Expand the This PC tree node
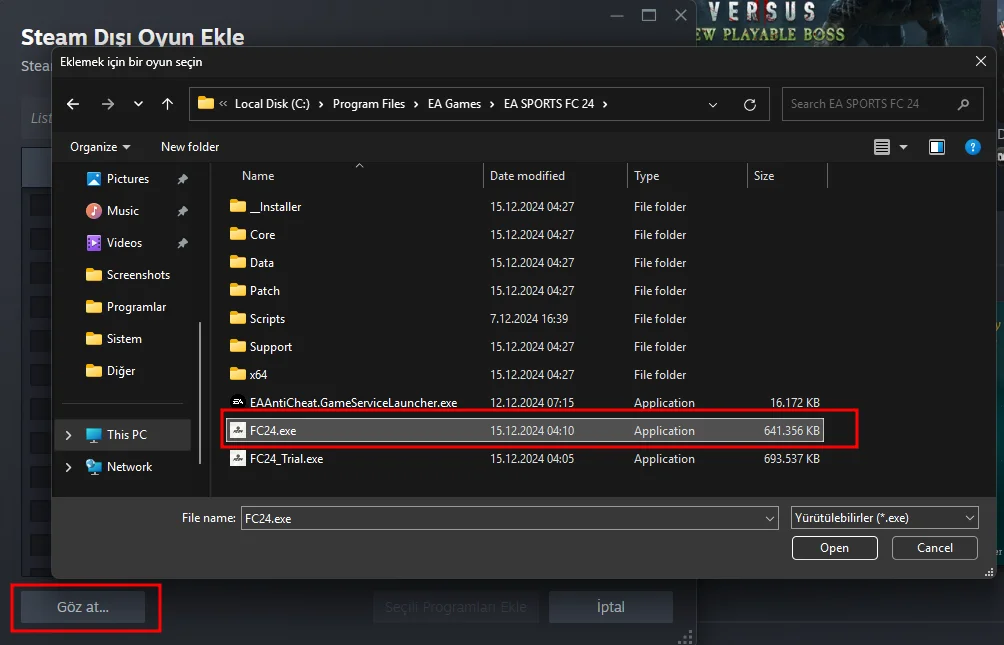The image size is (1004, 645). [x=69, y=435]
